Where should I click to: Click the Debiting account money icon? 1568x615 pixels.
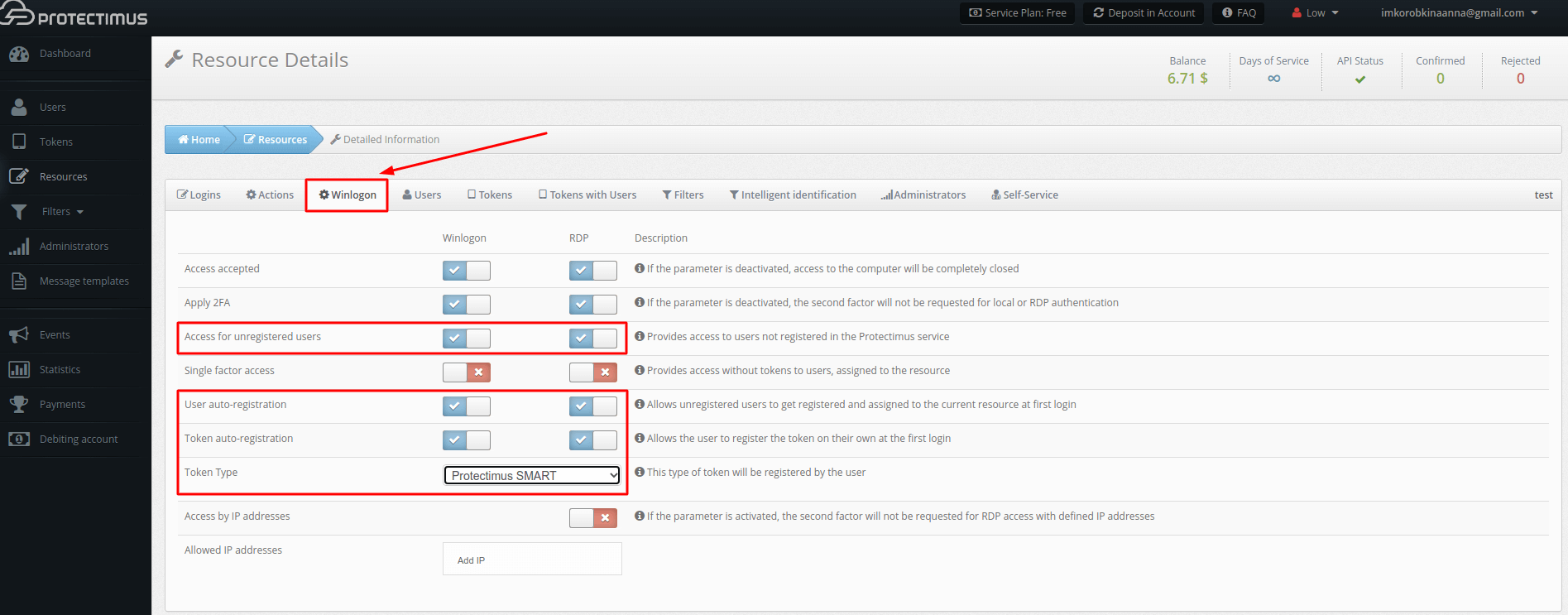pyautogui.click(x=19, y=440)
